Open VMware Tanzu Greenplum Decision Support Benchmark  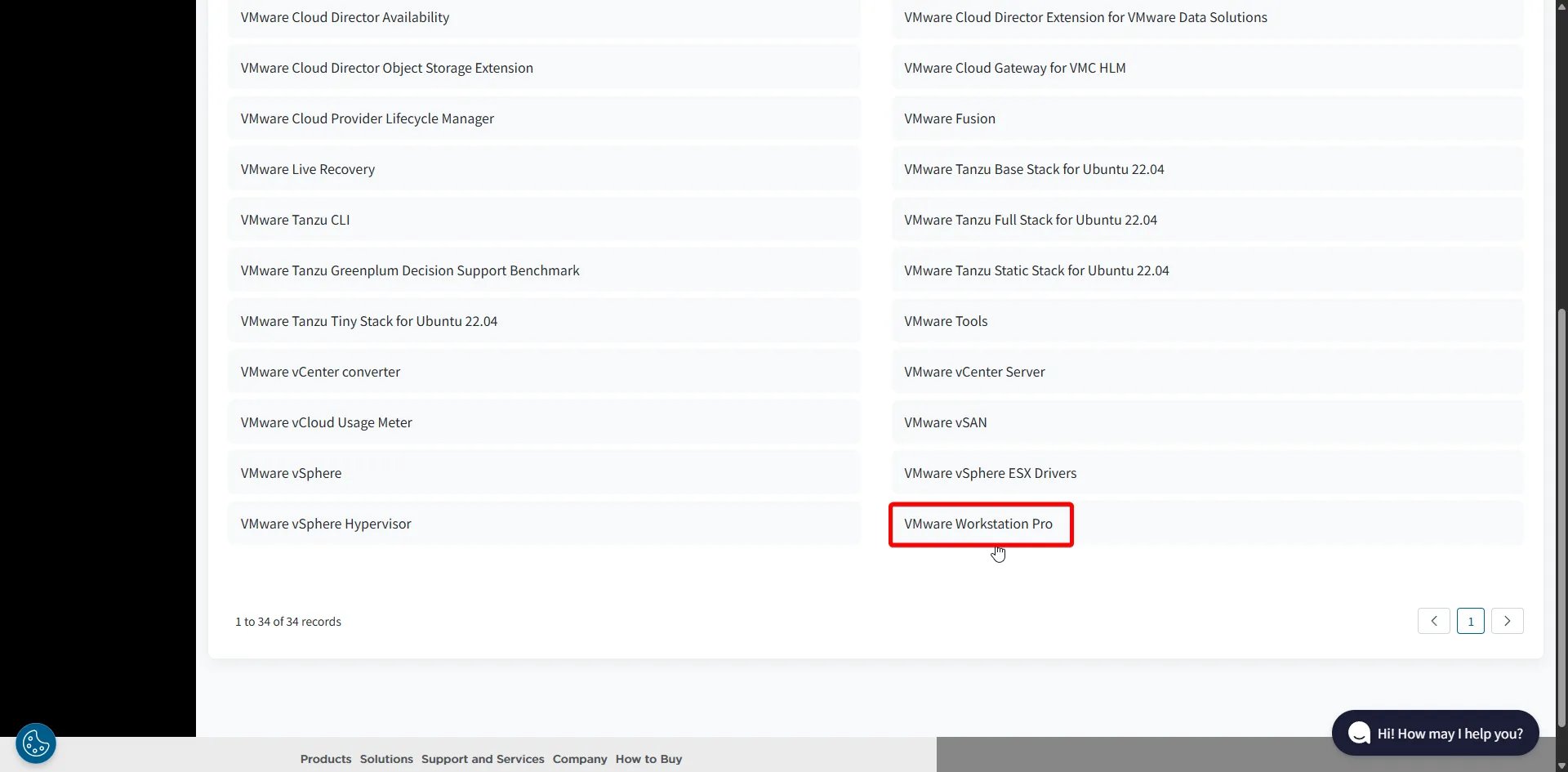(544, 270)
